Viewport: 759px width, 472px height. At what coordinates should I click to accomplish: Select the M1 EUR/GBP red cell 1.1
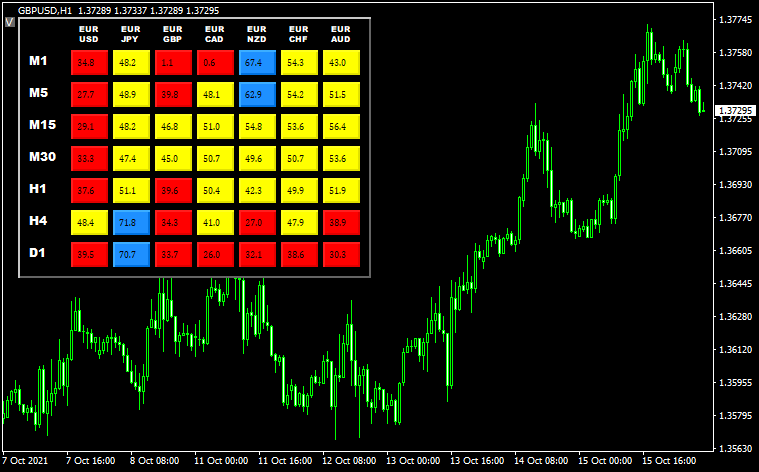171,62
